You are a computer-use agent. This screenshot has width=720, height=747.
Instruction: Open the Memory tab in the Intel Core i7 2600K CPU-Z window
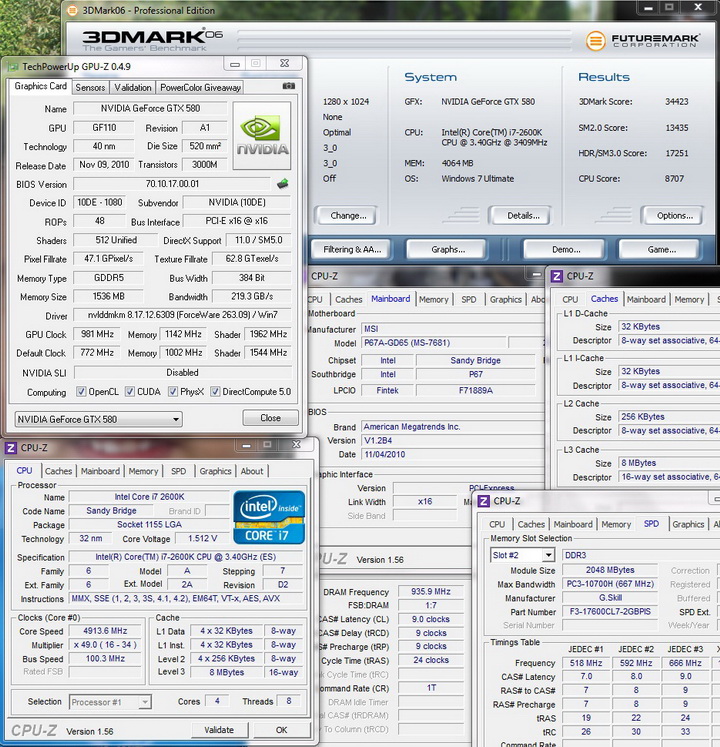point(143,471)
